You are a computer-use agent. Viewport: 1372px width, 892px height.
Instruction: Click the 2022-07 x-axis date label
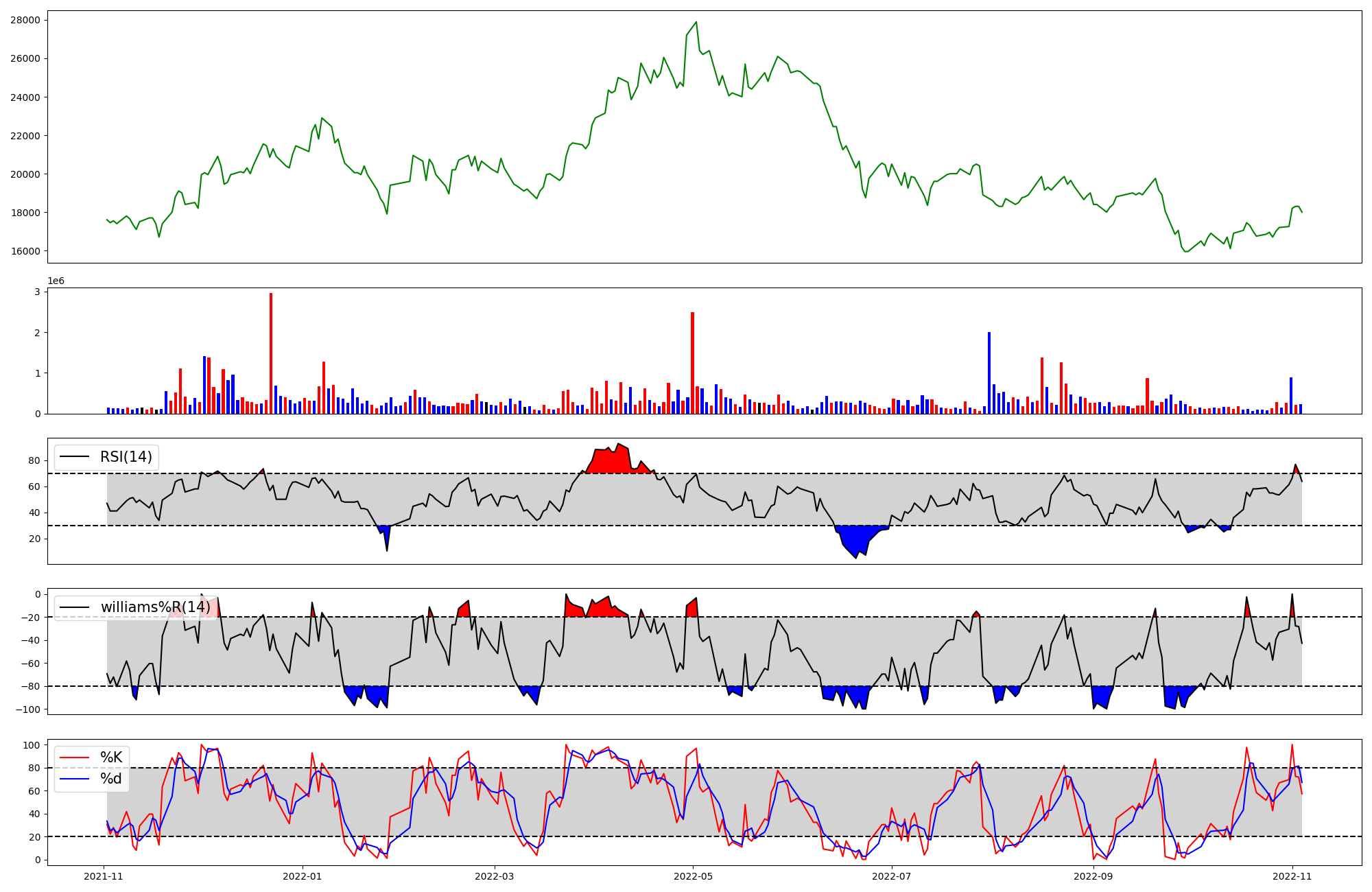tap(892, 876)
